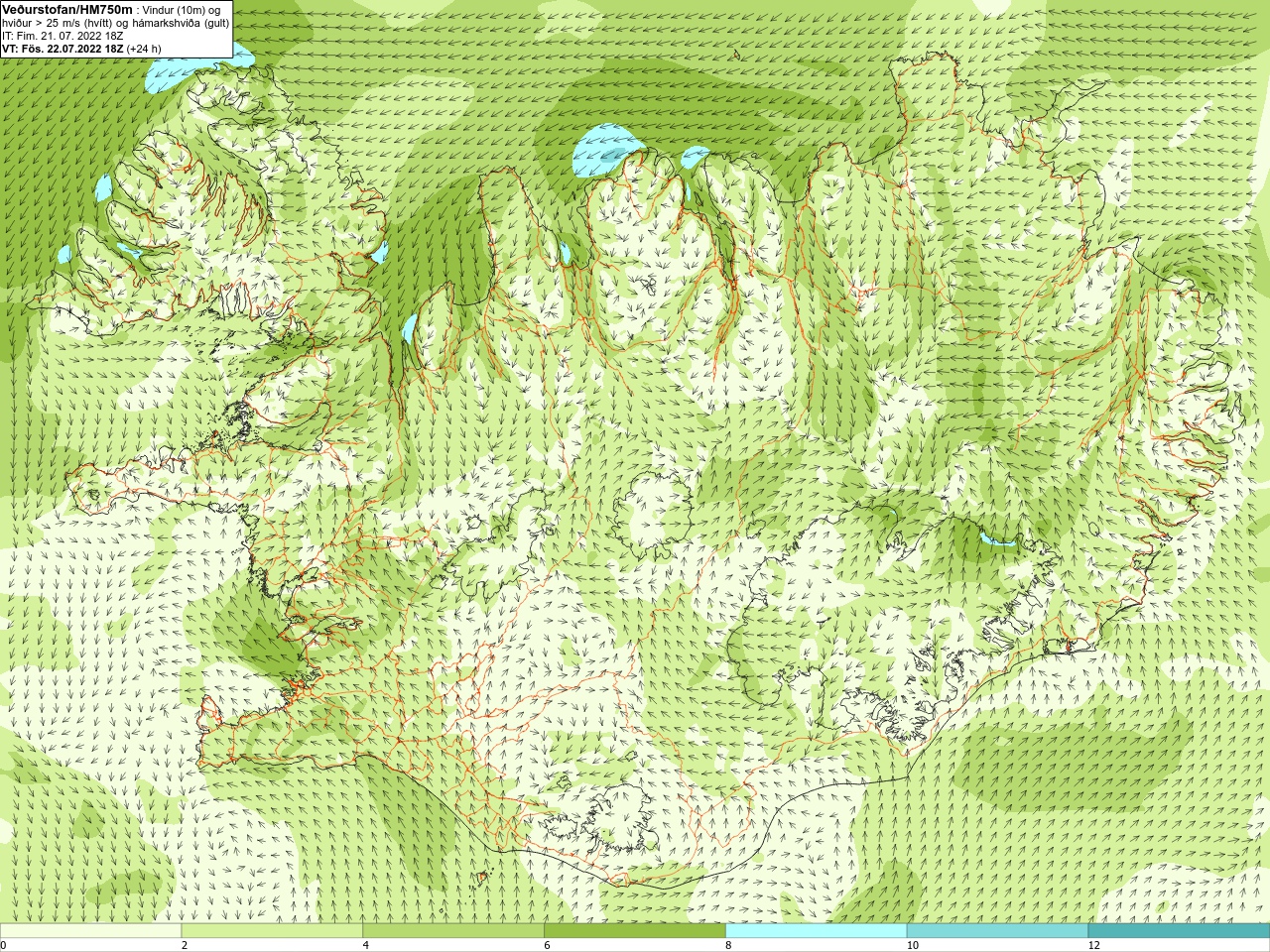Click the legend scale label '2'

(x=185, y=945)
